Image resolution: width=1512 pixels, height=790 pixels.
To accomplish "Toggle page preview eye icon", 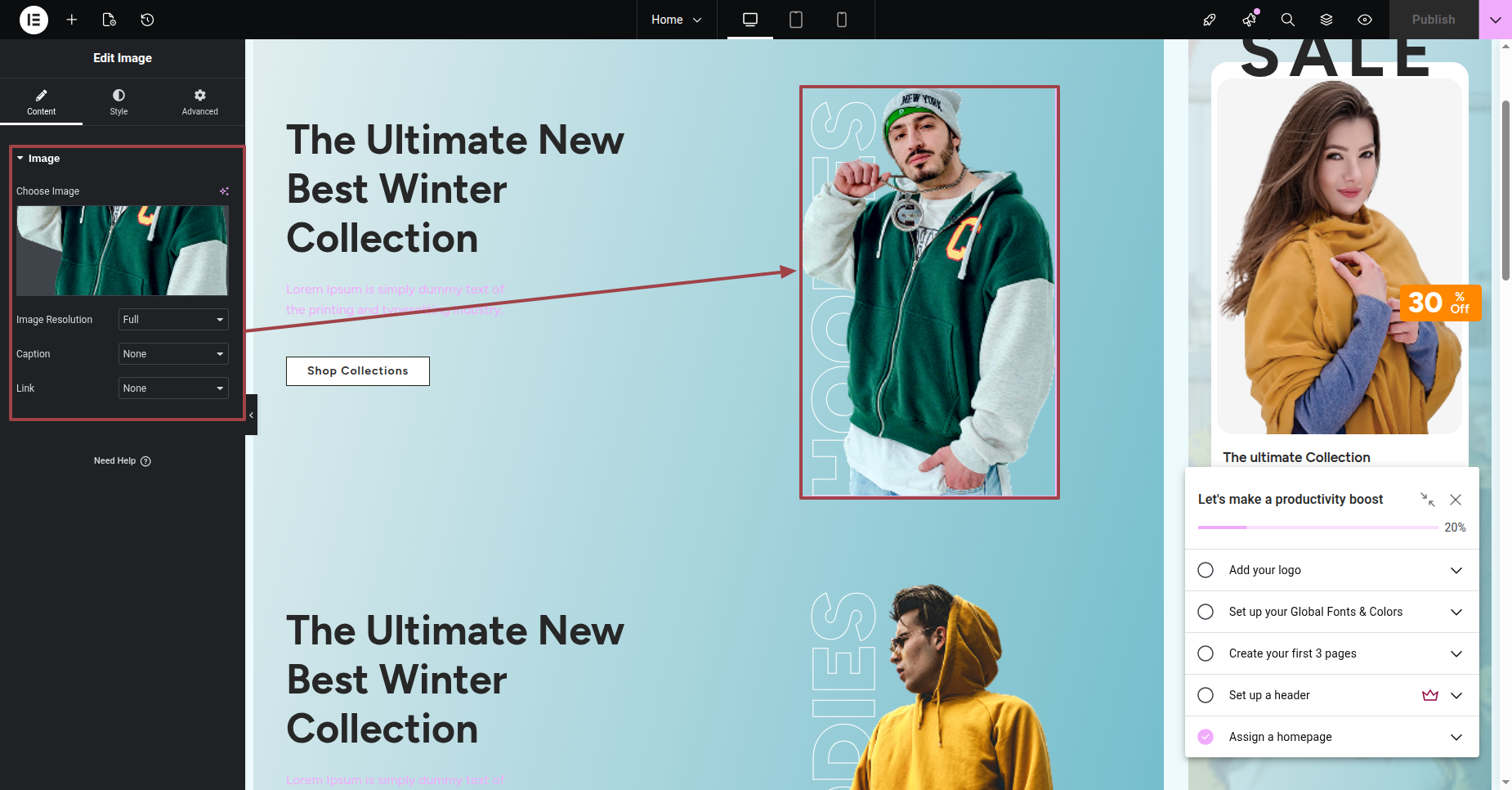I will 1364,20.
